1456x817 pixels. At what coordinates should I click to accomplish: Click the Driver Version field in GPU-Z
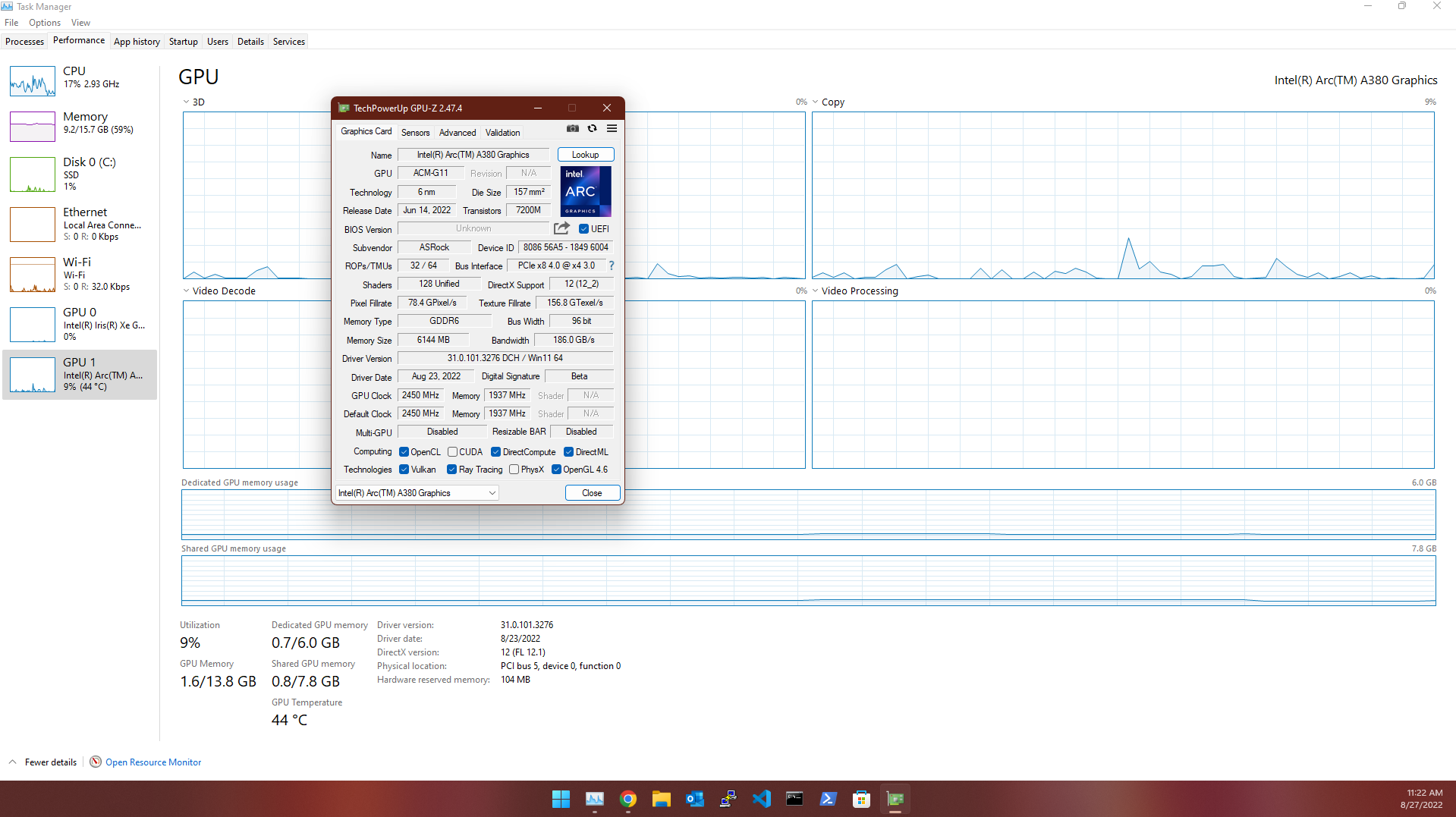point(505,358)
